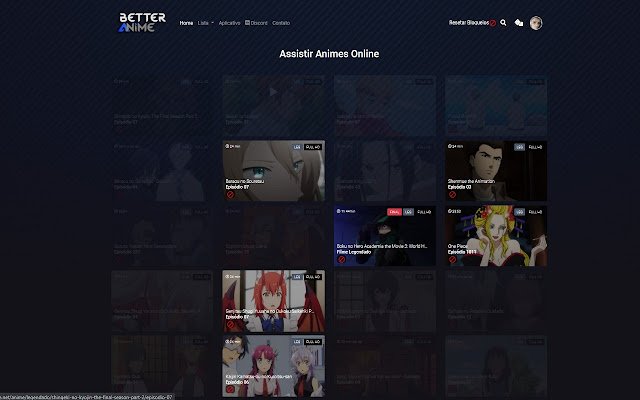Click 'Episódio 1011' text on One Piece card
This screenshot has width=640, height=400.
tap(462, 252)
